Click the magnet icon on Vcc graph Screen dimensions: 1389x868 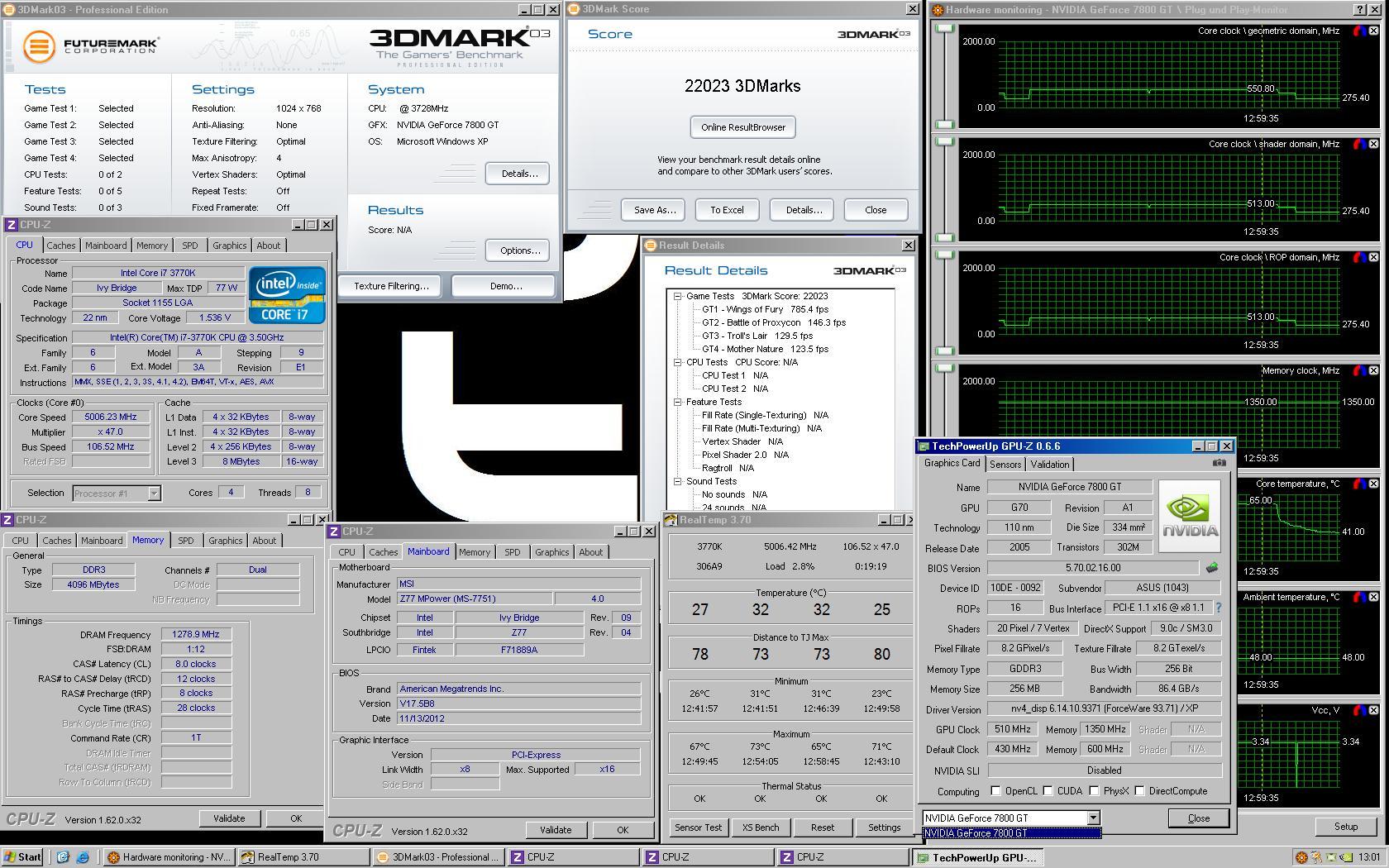point(1359,710)
